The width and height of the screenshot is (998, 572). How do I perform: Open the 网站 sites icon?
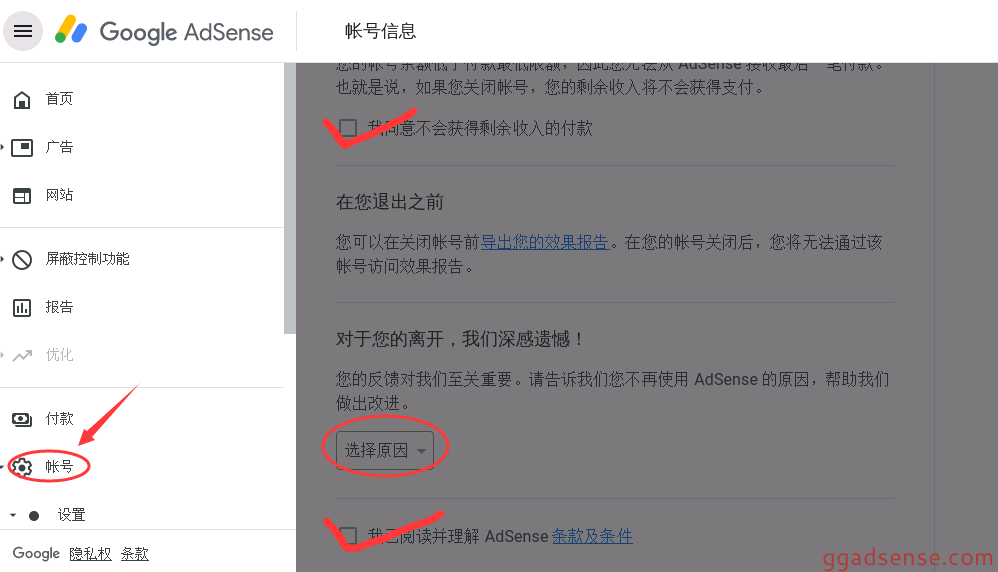(x=22, y=195)
